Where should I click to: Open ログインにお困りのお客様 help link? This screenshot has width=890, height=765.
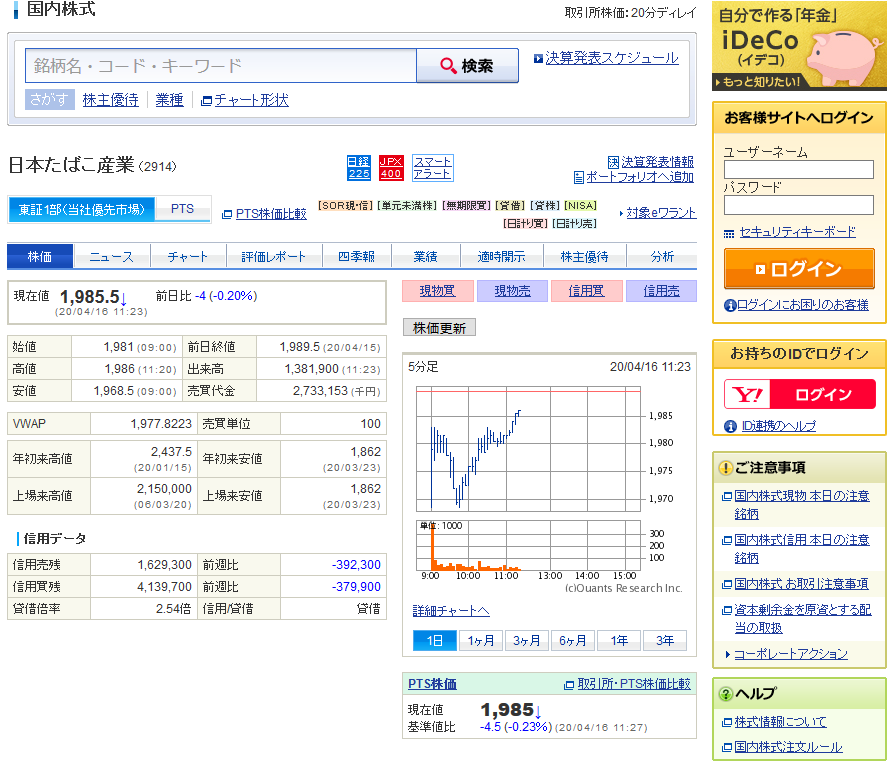point(803,305)
